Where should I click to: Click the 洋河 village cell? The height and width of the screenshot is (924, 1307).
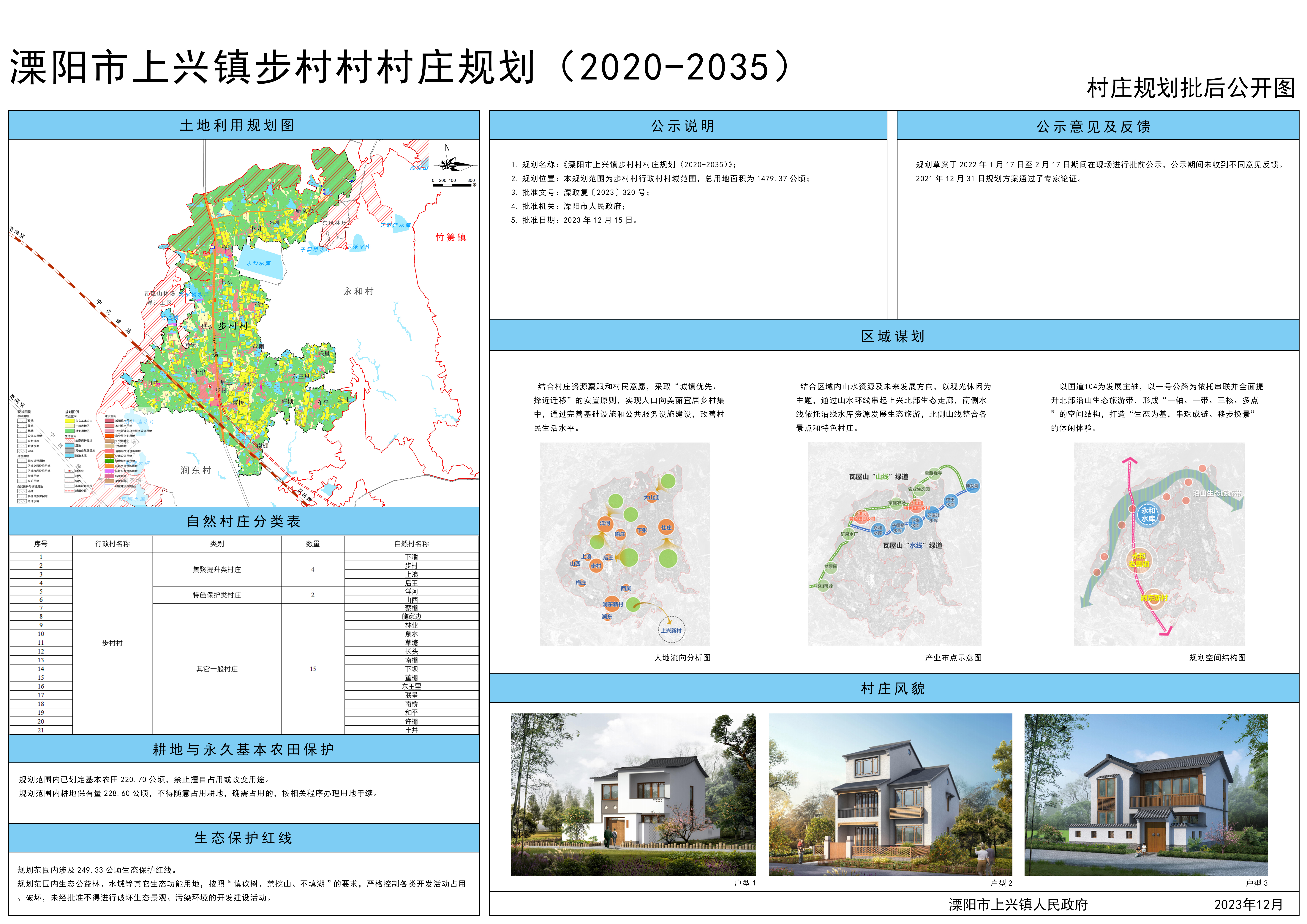tap(412, 592)
